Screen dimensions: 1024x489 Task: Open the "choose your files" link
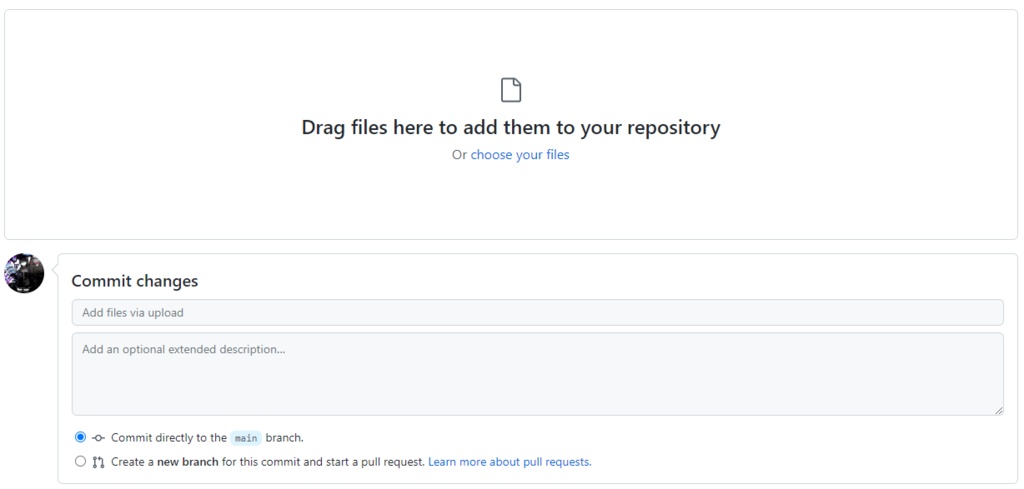pos(520,155)
